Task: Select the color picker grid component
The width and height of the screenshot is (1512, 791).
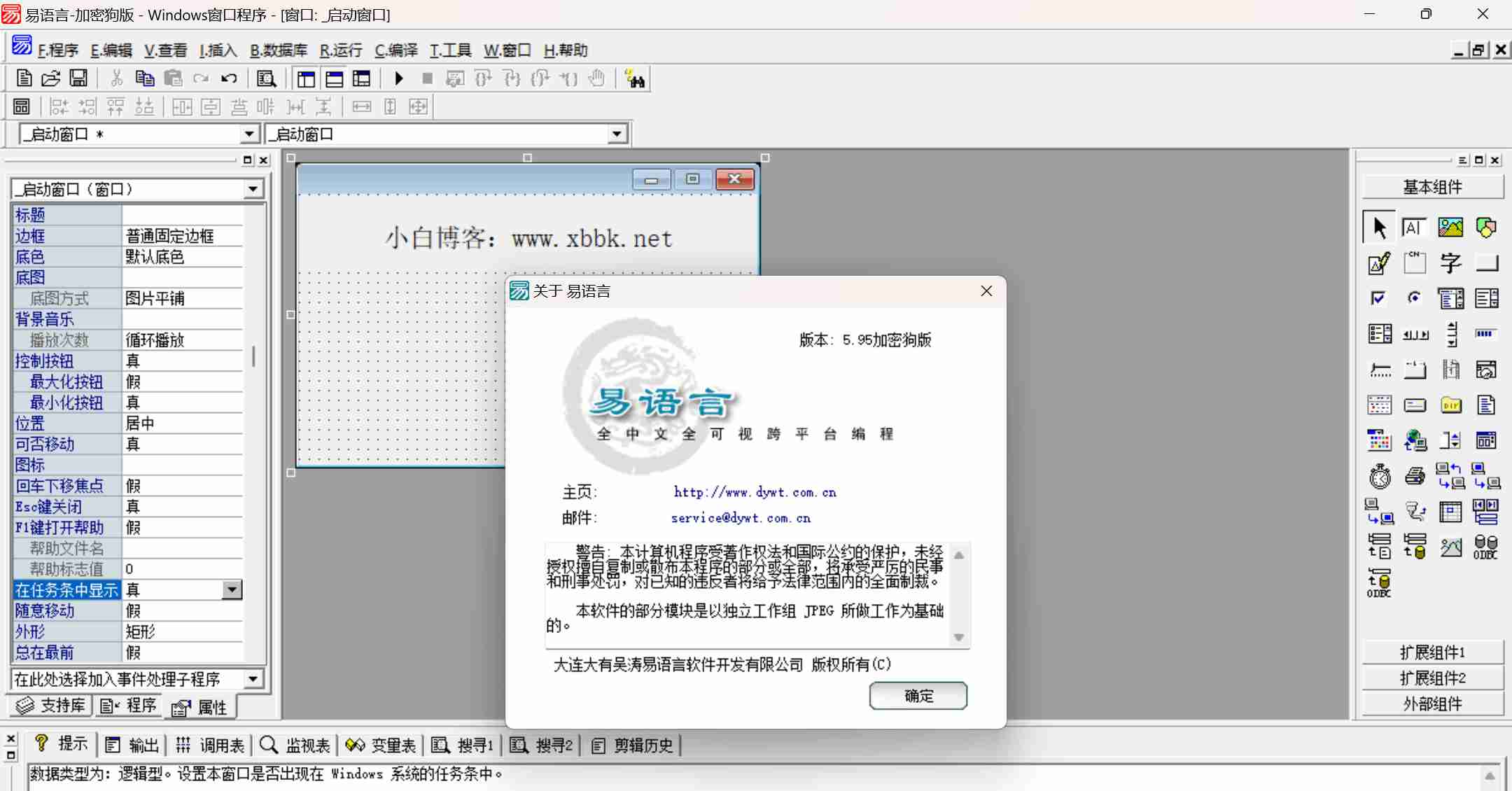Action: point(1379,440)
